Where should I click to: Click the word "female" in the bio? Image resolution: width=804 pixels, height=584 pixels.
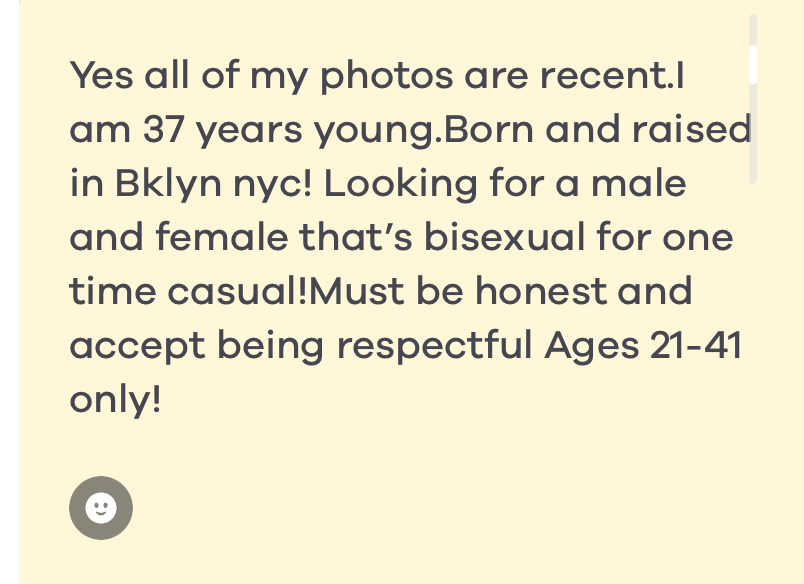coord(223,238)
